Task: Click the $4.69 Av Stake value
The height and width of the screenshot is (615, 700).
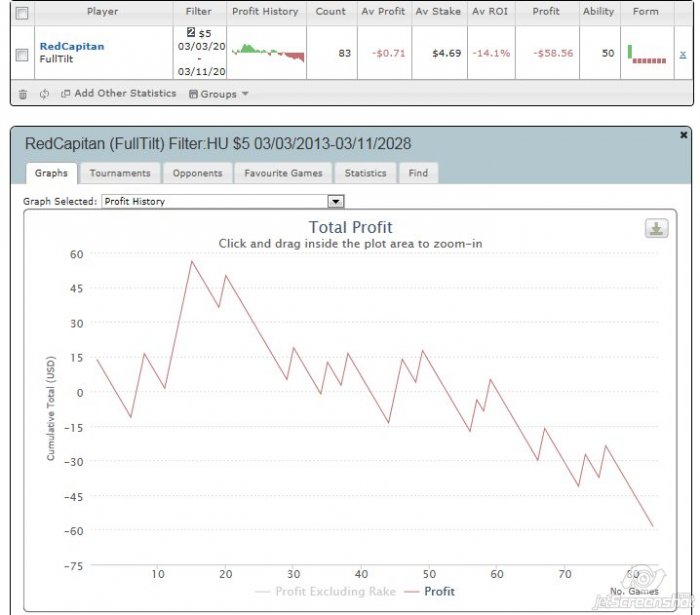Action: [446, 53]
